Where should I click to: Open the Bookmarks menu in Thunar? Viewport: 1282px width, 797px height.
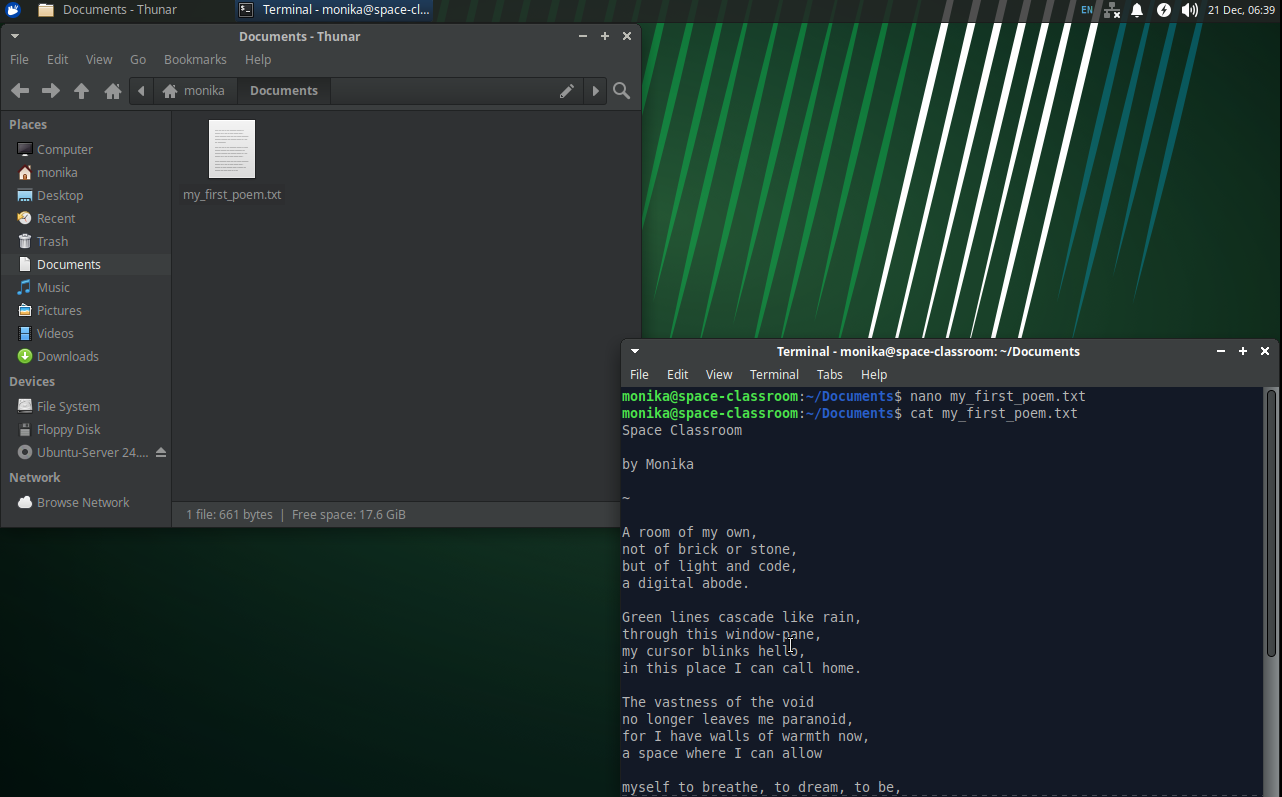tap(195, 60)
